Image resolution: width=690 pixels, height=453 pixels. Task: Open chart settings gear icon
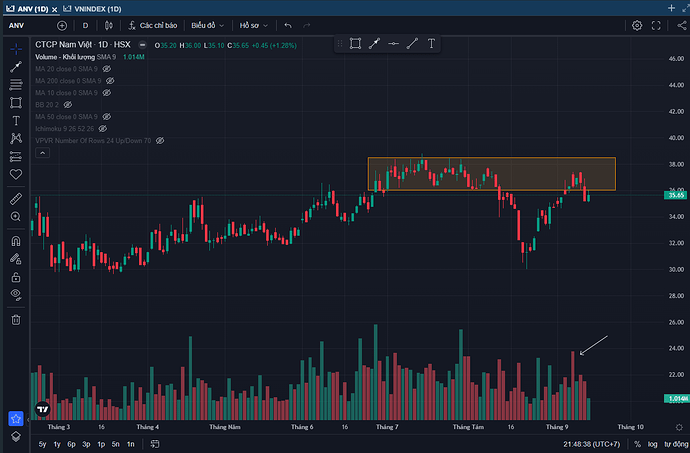[637, 25]
